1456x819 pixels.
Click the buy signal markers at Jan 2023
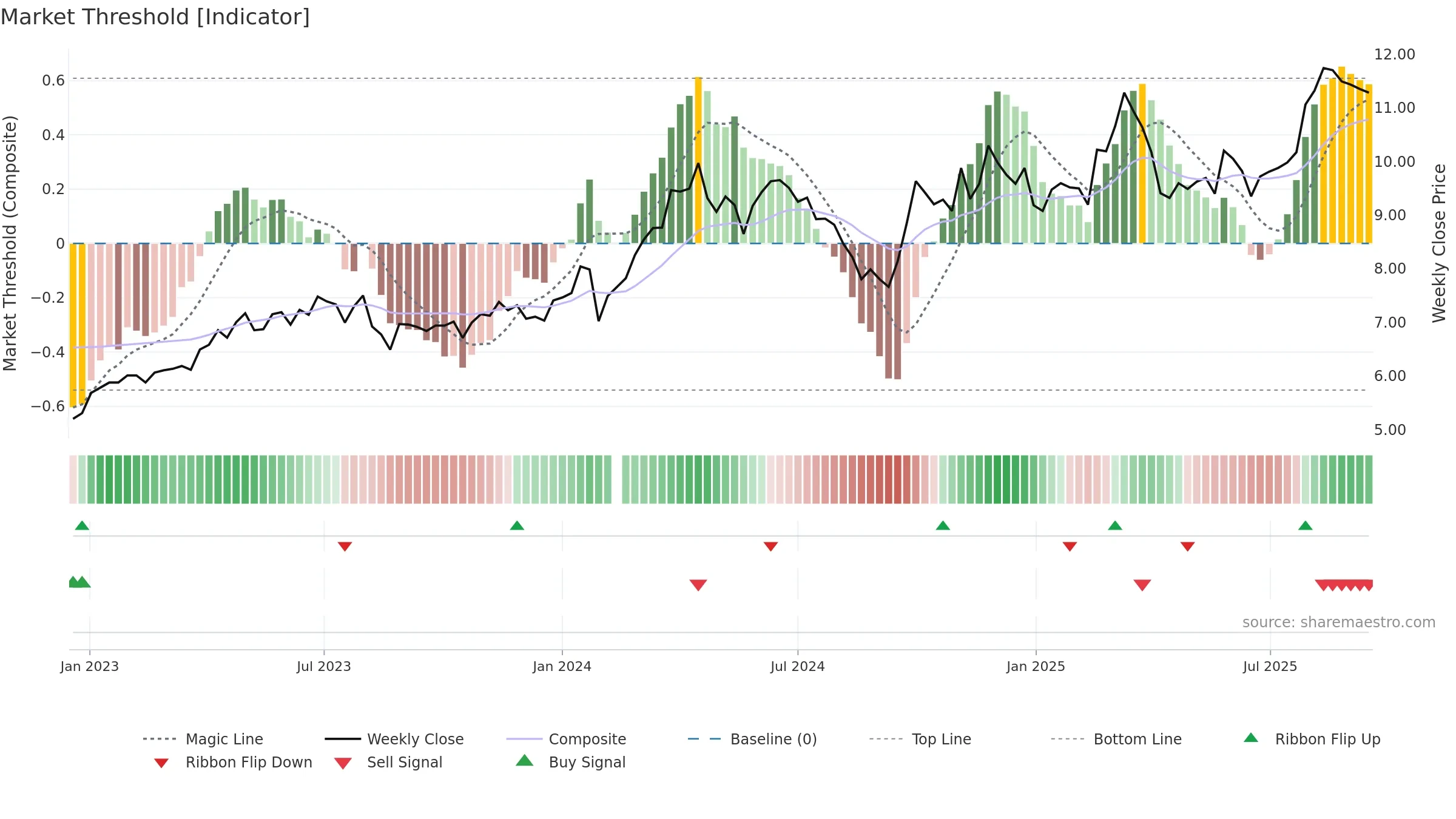point(79,582)
